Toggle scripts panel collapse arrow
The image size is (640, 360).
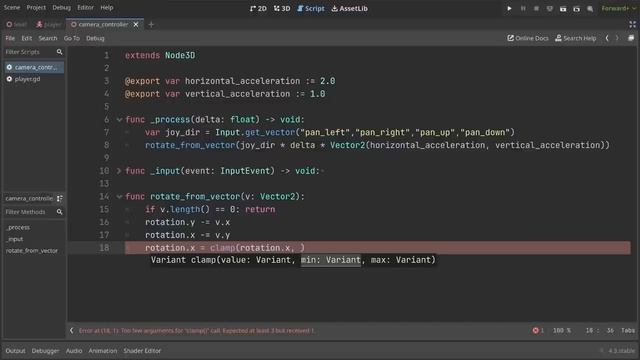point(72,331)
